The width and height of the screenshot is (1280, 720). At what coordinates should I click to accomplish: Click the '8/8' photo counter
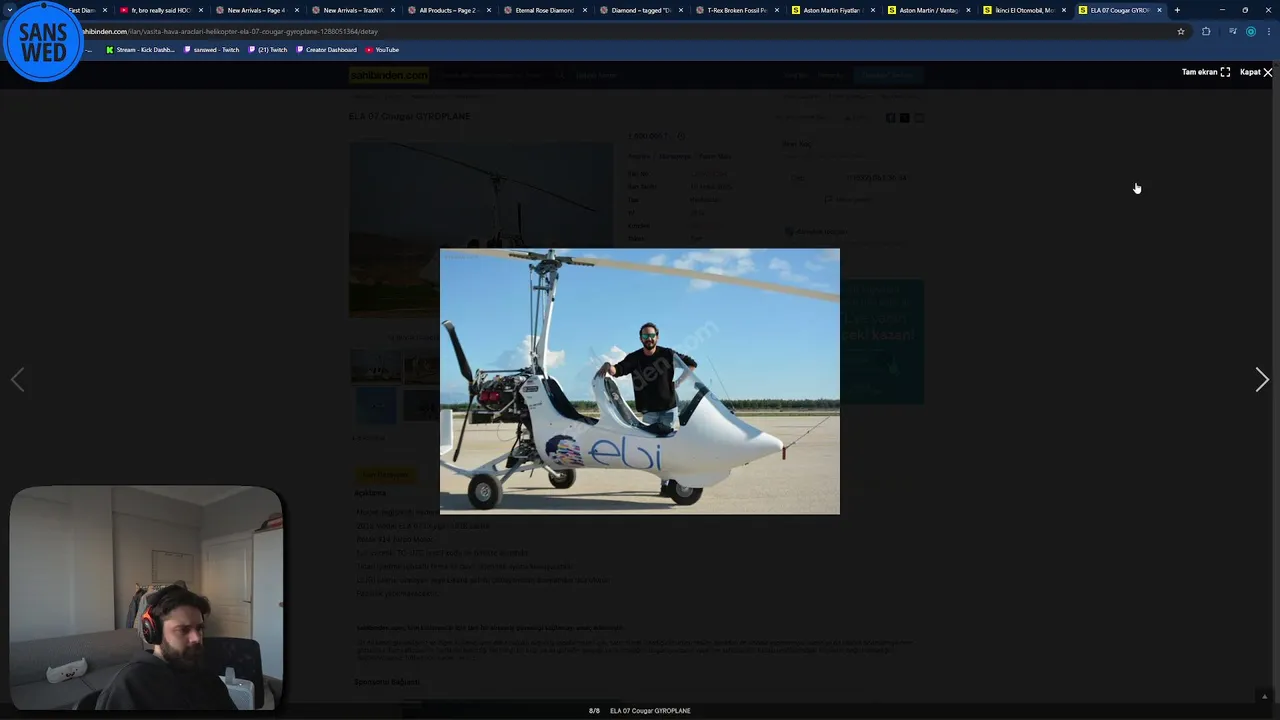click(x=594, y=711)
